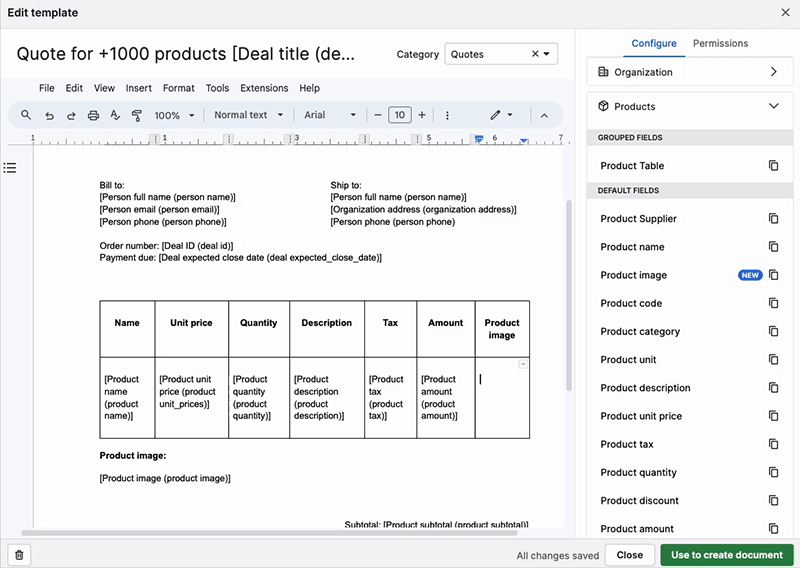This screenshot has height=568, width=800.
Task: Switch to the Permissions tab
Action: coord(720,44)
